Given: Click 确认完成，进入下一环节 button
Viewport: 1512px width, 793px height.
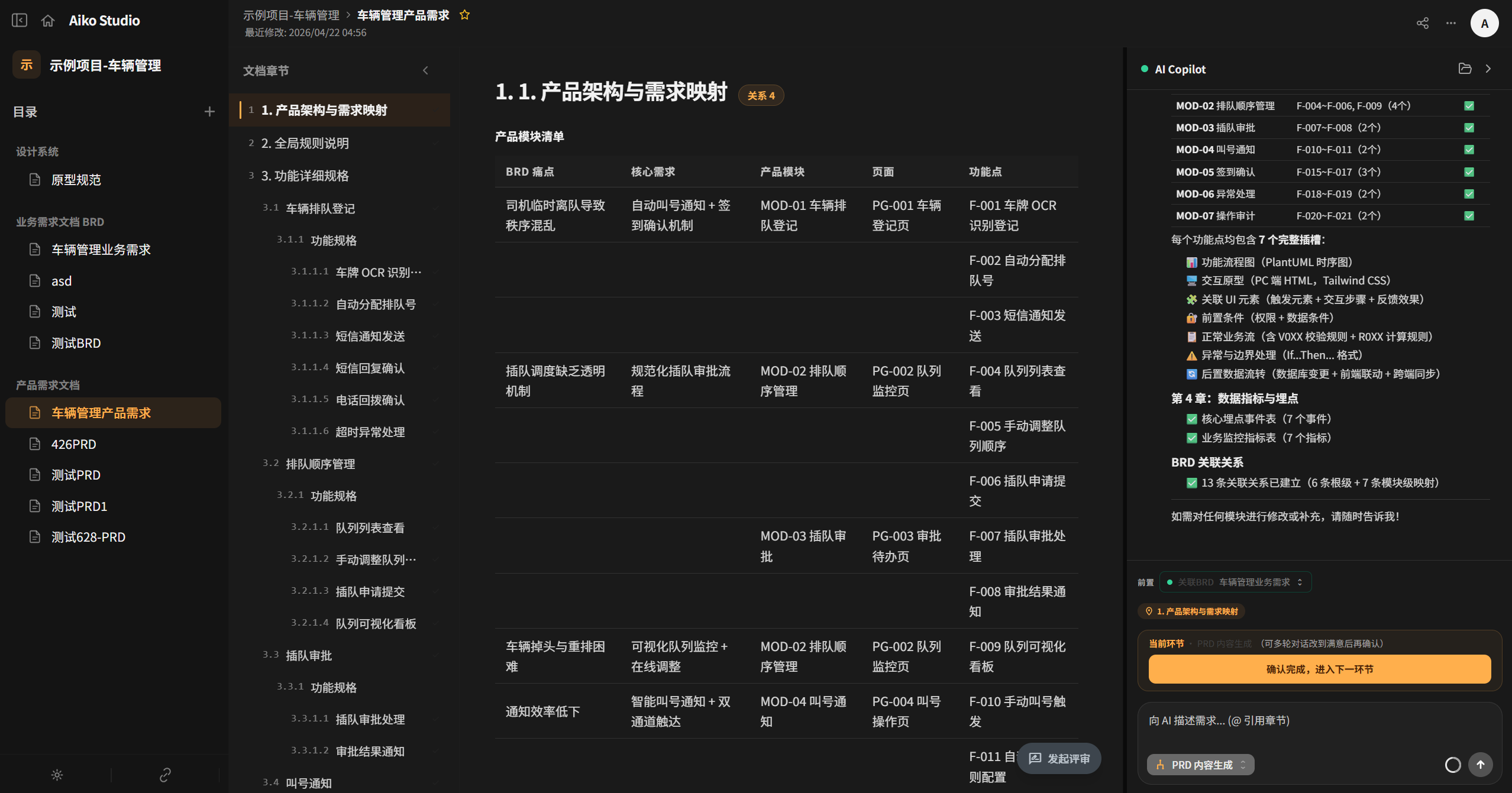Looking at the screenshot, I should click(x=1319, y=669).
